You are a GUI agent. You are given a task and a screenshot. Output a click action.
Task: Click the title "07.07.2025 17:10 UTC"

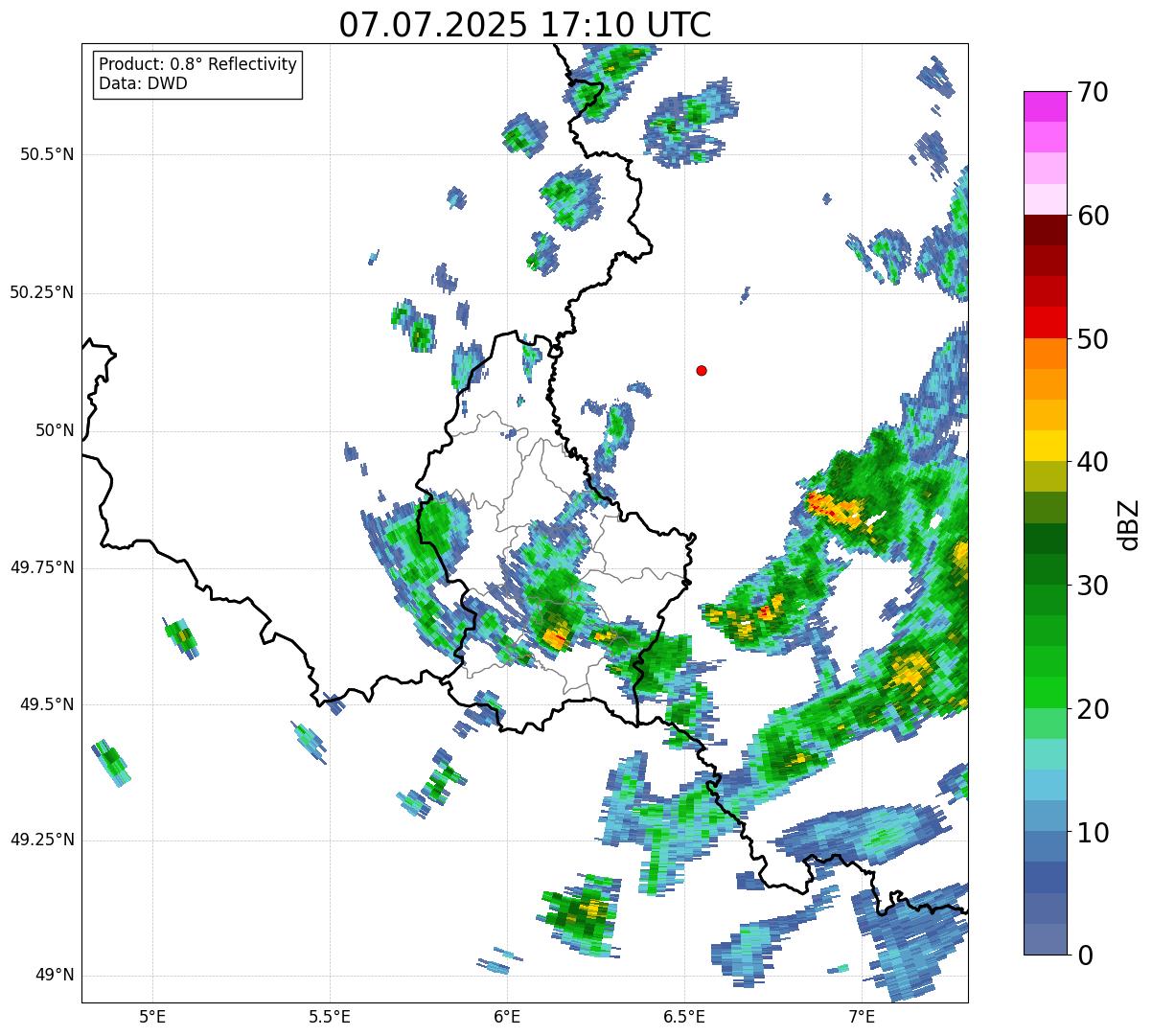tap(525, 24)
